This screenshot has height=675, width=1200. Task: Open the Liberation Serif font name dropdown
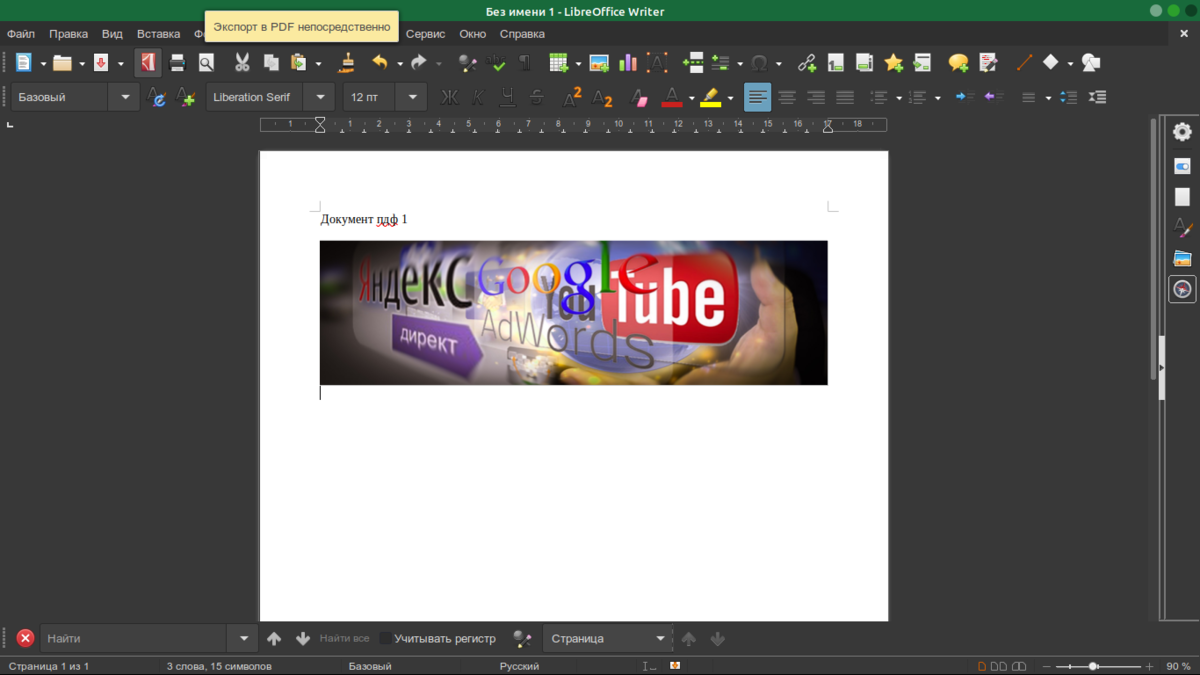(320, 97)
